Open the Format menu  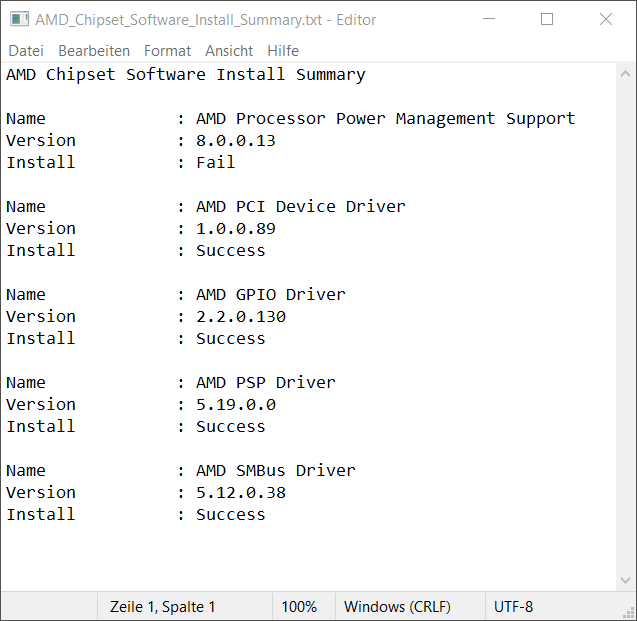coord(167,50)
